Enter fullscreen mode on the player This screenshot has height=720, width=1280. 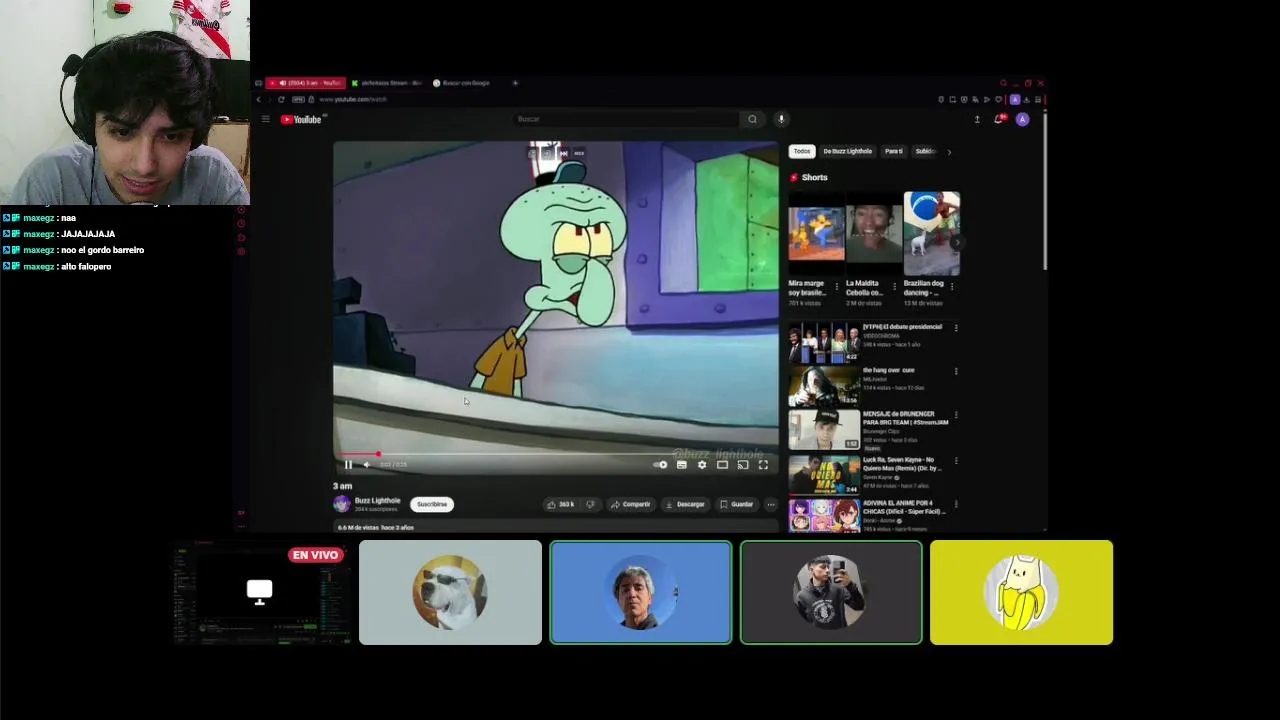coord(763,464)
